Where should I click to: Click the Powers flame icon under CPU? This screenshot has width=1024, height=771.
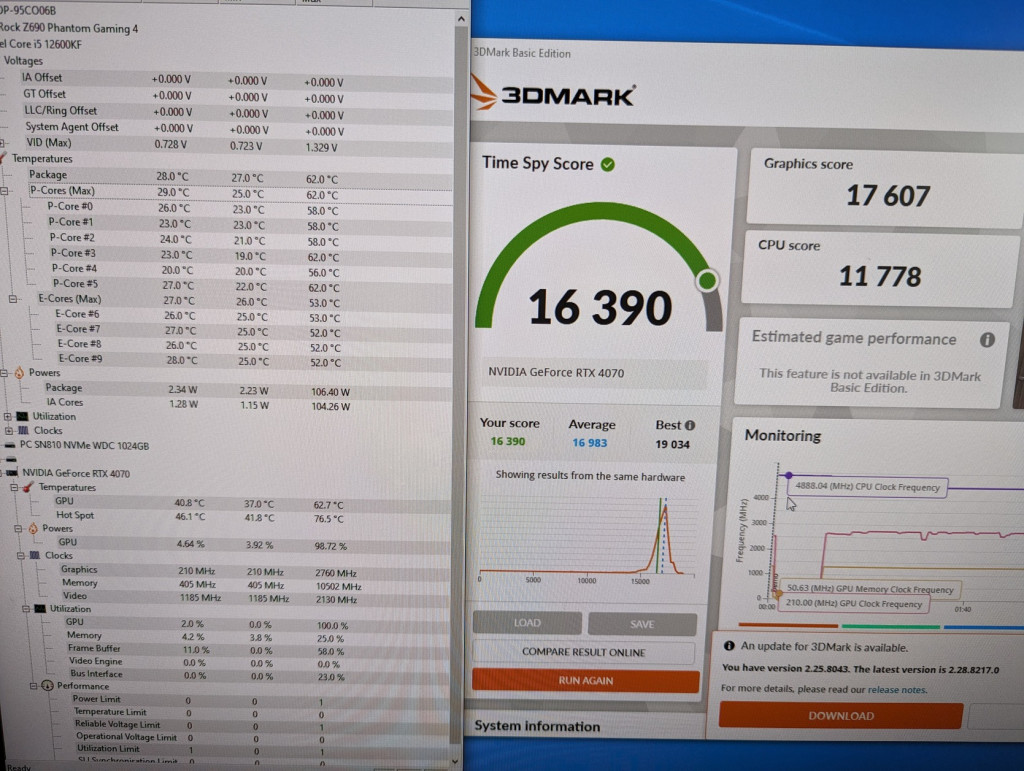(x=19, y=372)
